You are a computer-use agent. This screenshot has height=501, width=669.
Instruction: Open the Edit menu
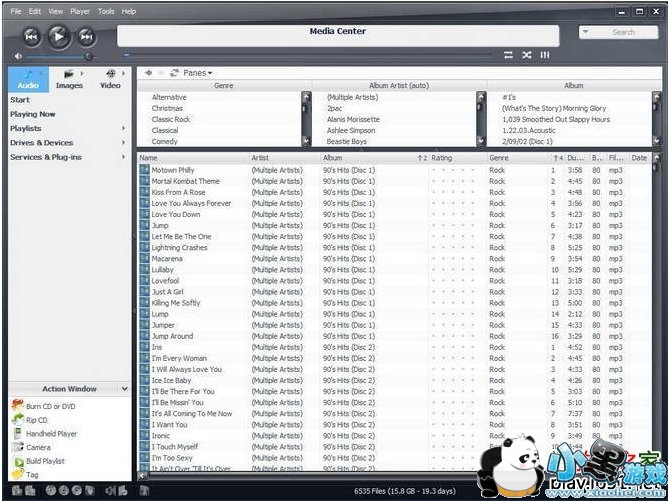click(x=35, y=12)
